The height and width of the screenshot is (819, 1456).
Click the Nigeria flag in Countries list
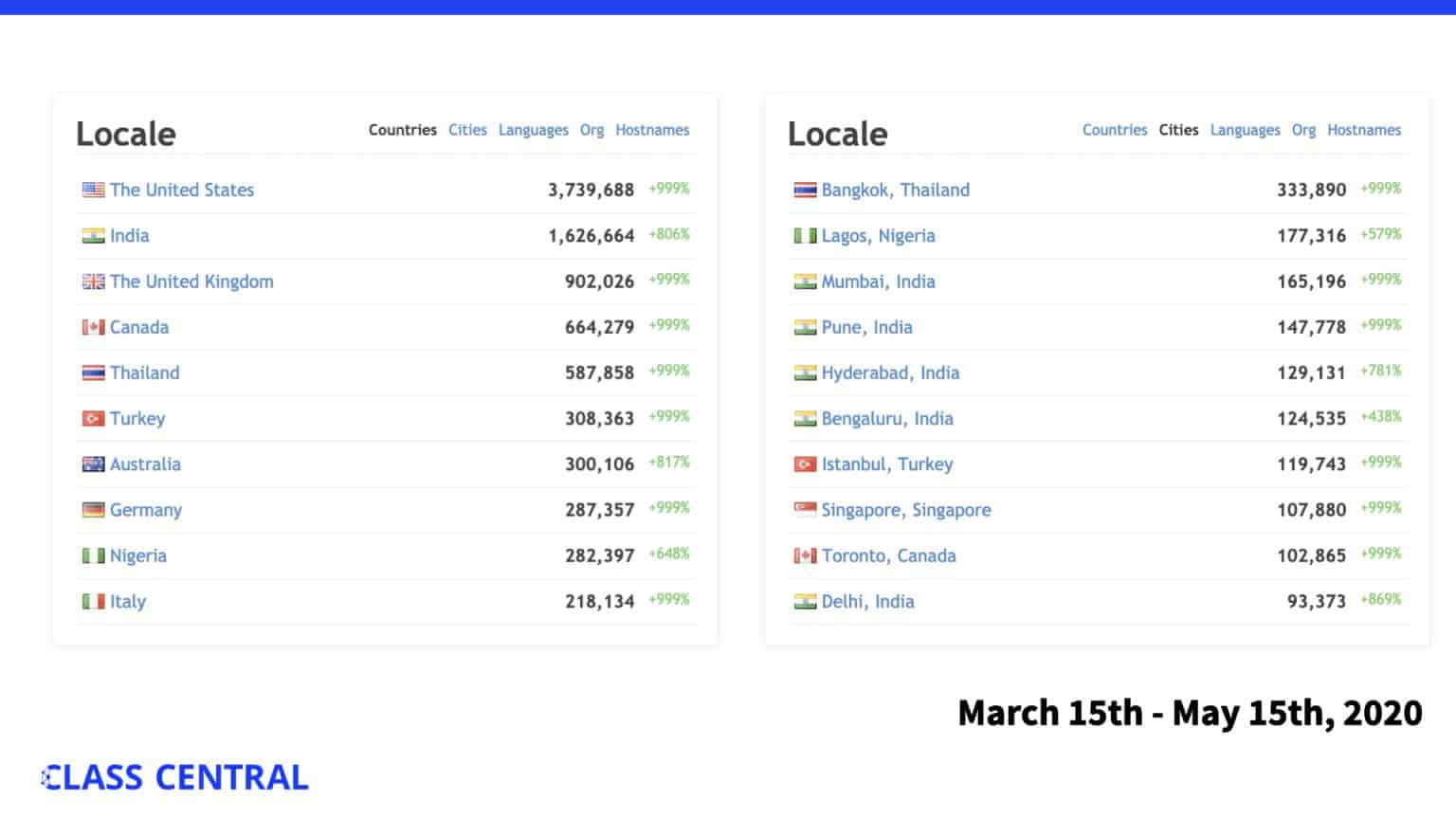(93, 555)
